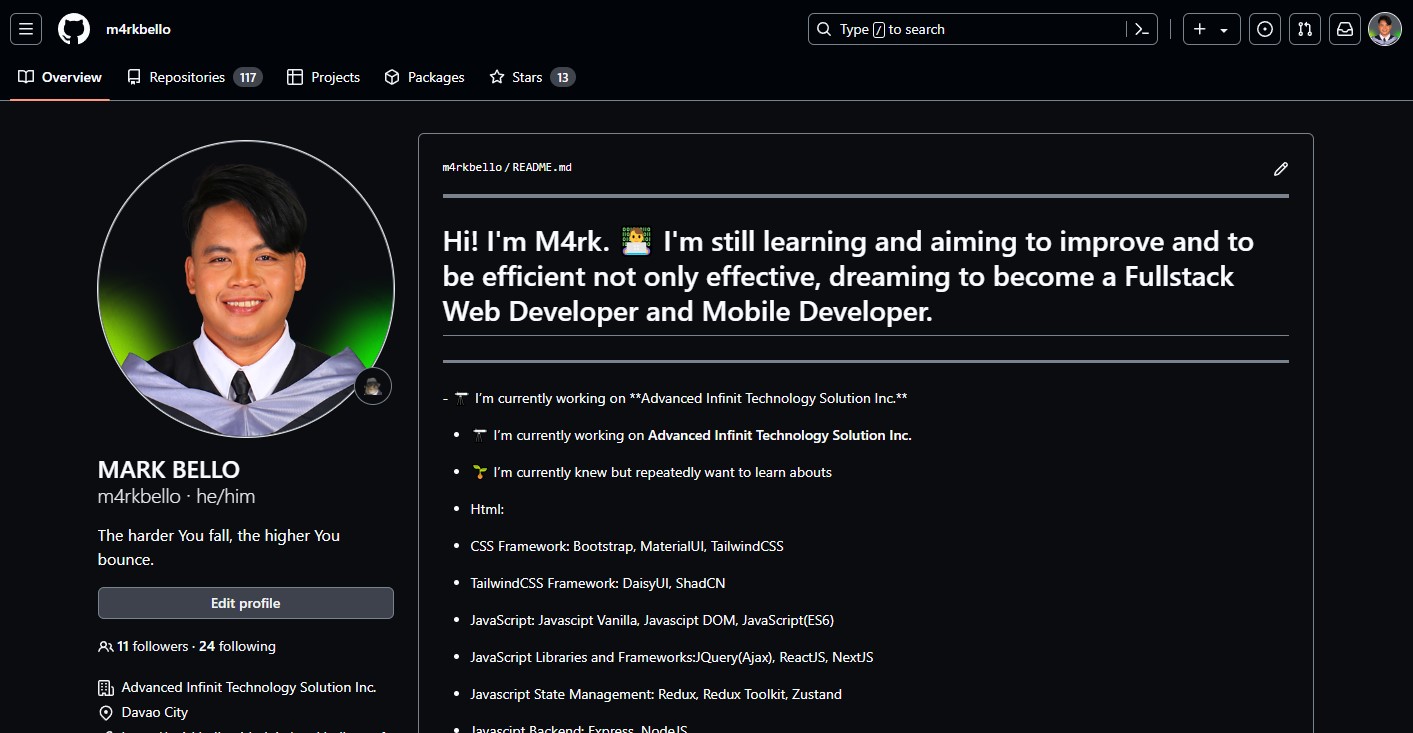This screenshot has height=733, width=1413.
Task: View the 11 followers link
Action: coord(145,646)
